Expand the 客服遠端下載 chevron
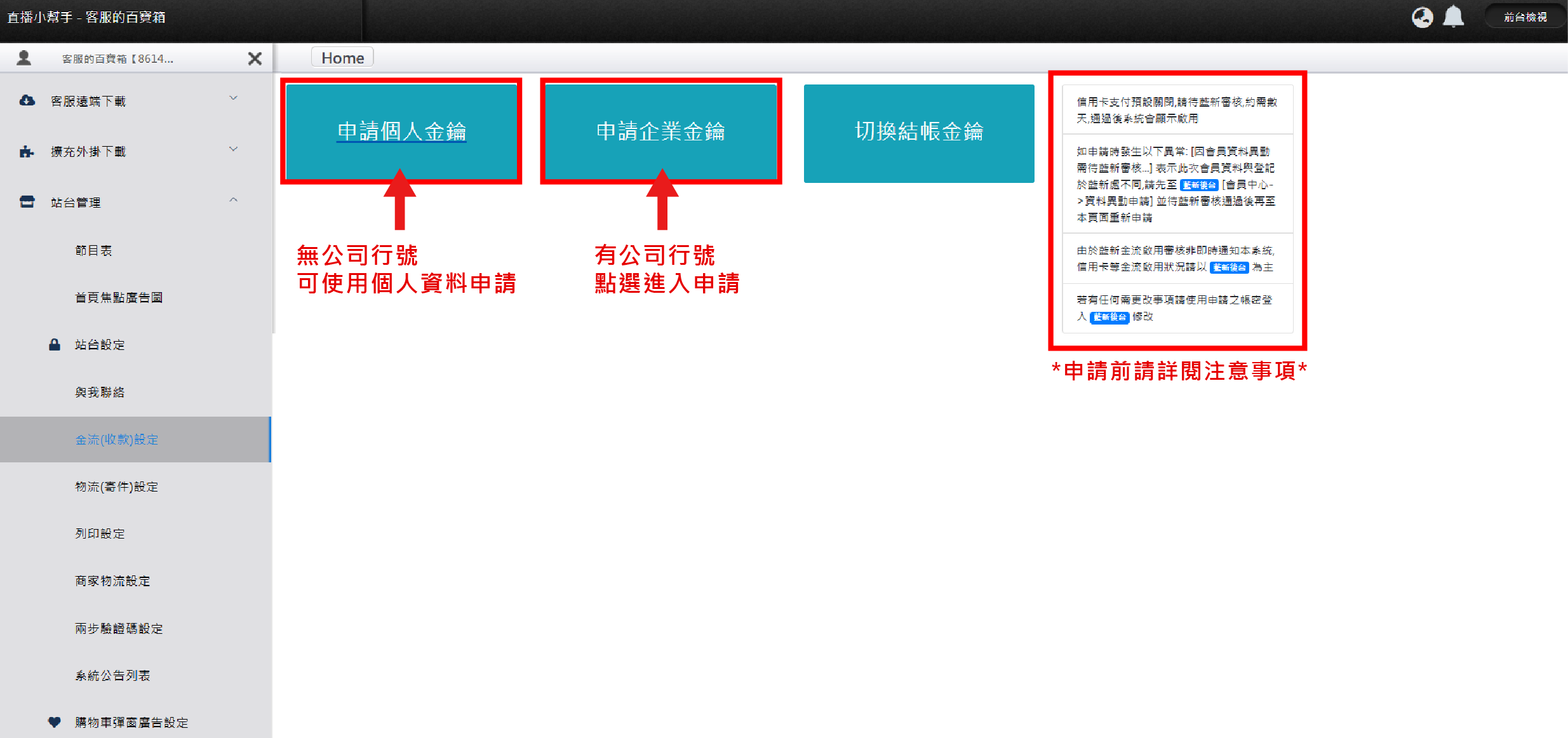This screenshot has height=738, width=1568. coord(233,98)
